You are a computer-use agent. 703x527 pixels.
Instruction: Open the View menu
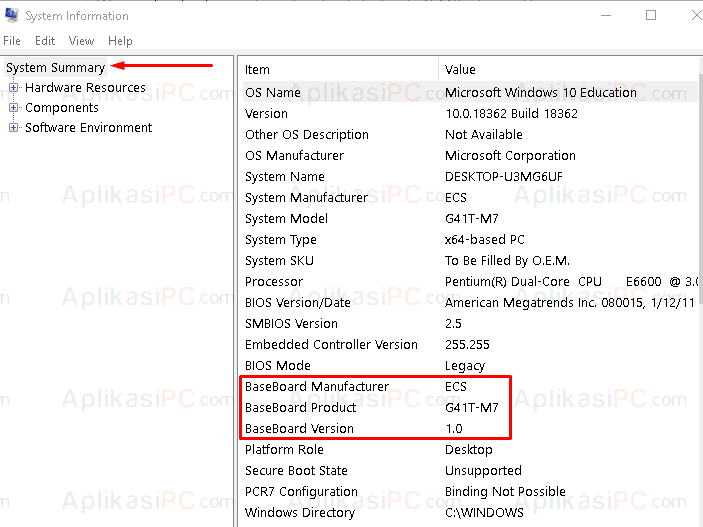point(81,41)
